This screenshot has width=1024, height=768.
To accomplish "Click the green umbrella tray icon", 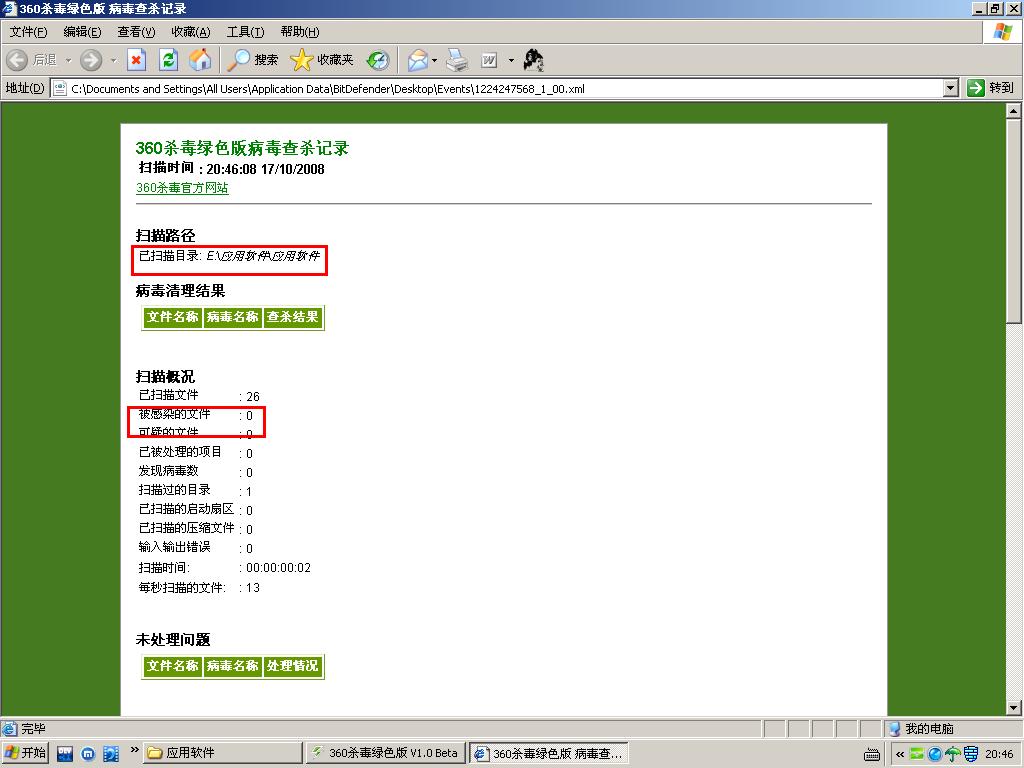I will click(x=953, y=754).
